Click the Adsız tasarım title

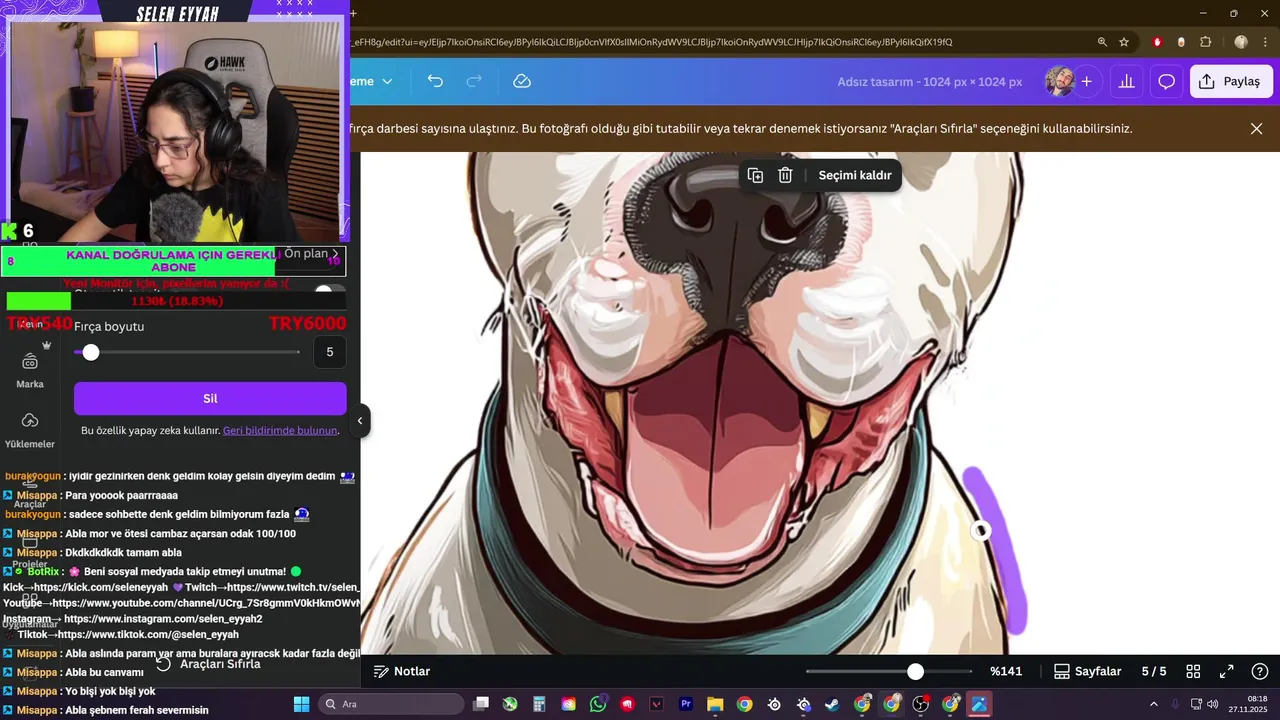[930, 81]
